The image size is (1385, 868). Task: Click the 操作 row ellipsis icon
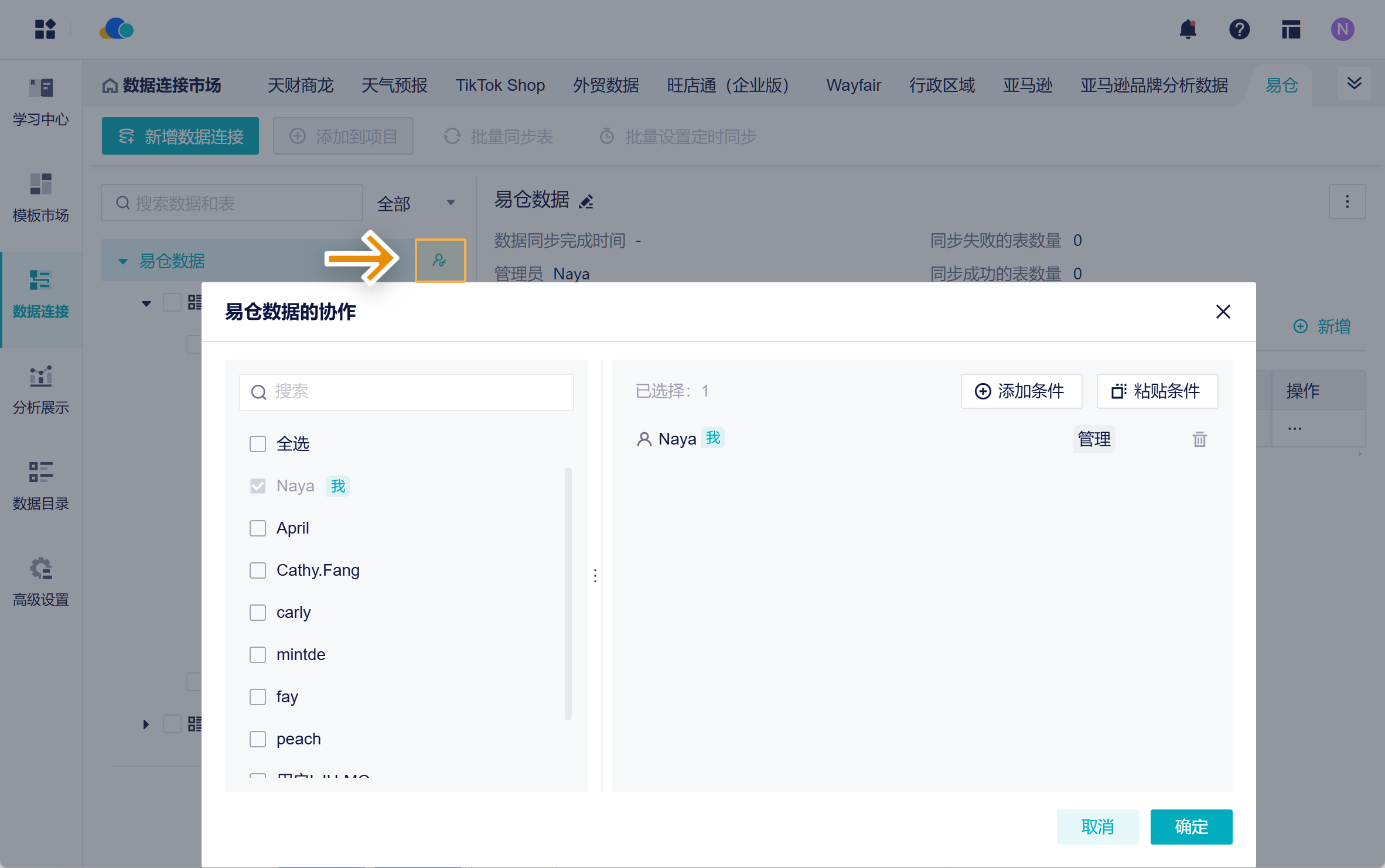click(x=1295, y=428)
